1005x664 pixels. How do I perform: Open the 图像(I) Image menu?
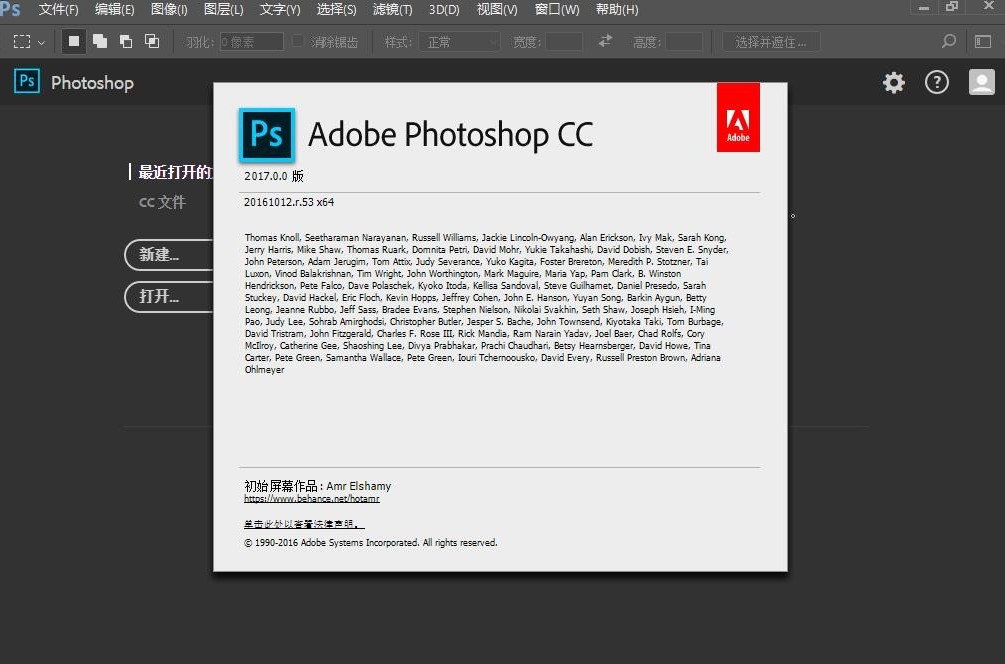[x=169, y=10]
